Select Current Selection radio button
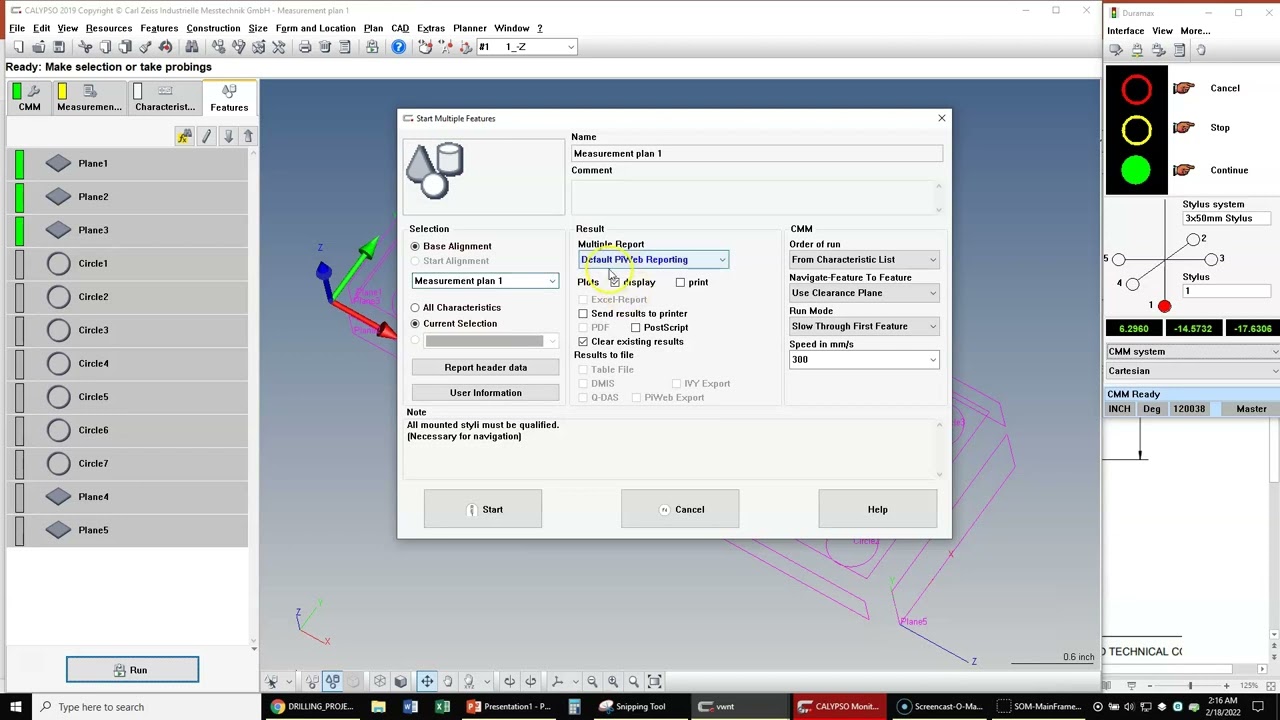 click(415, 323)
